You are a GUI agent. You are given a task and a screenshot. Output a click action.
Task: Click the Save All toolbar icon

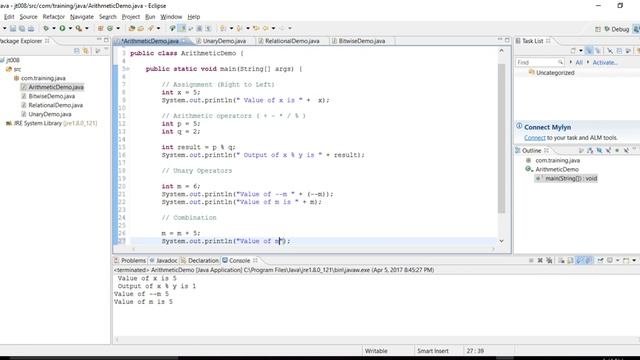point(22,29)
